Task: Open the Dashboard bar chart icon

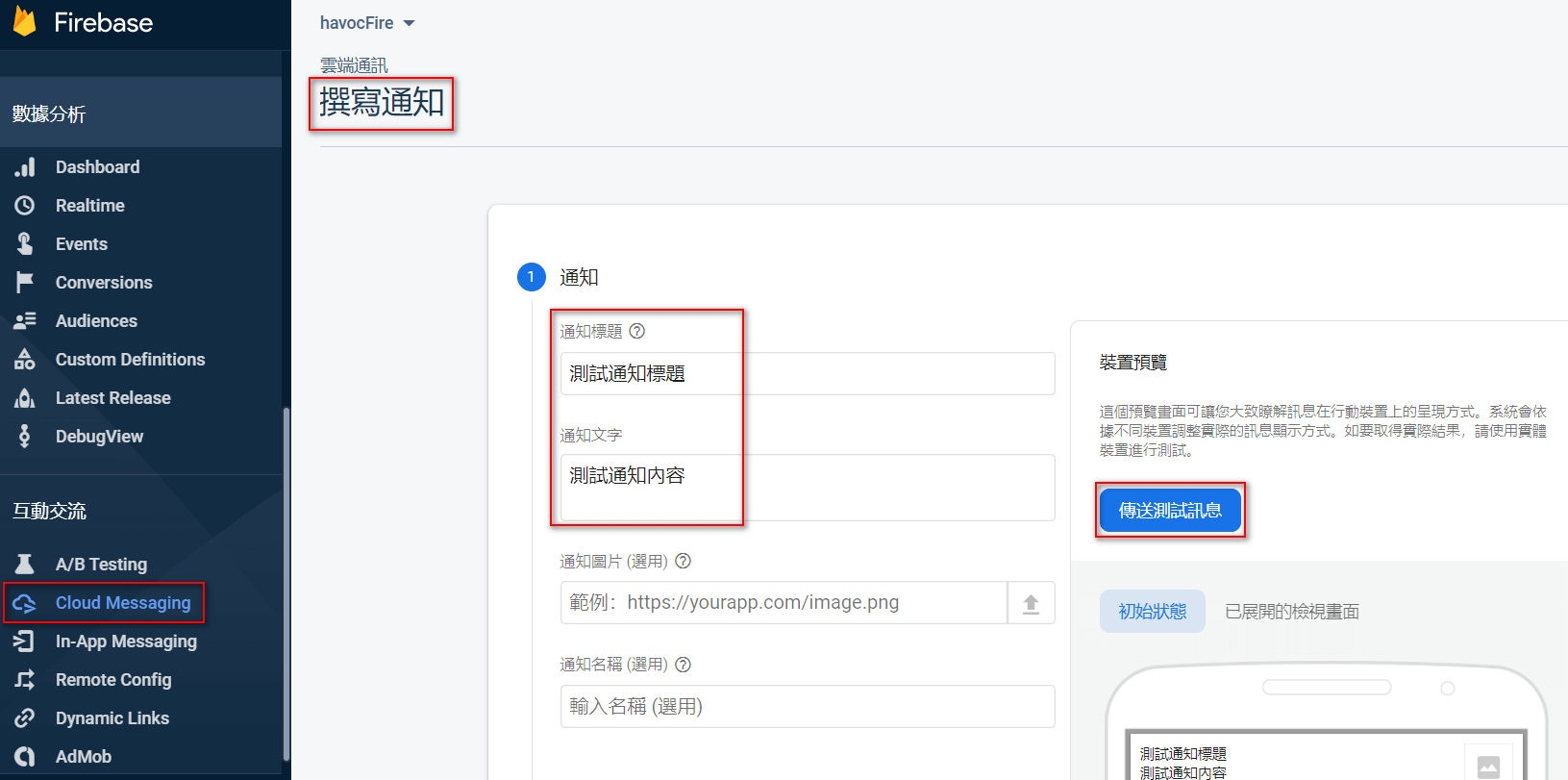Action: [25, 167]
